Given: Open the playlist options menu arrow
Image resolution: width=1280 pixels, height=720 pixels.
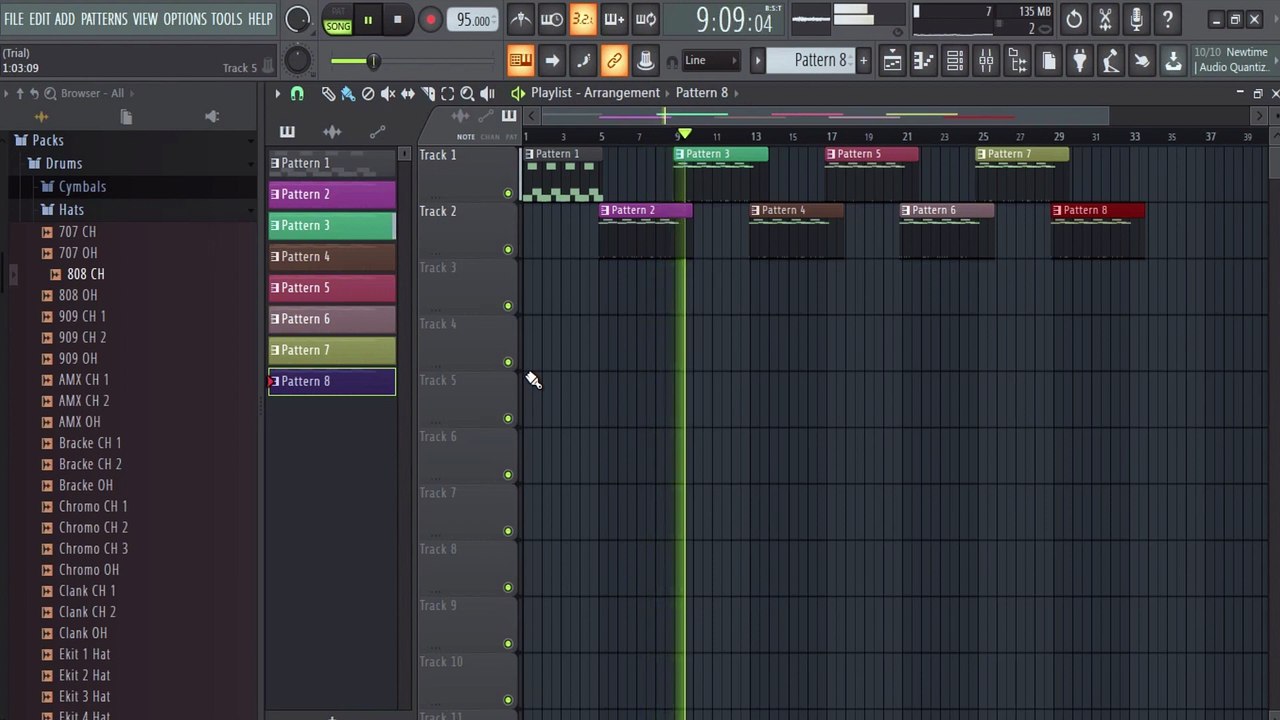Looking at the screenshot, I should (x=277, y=93).
